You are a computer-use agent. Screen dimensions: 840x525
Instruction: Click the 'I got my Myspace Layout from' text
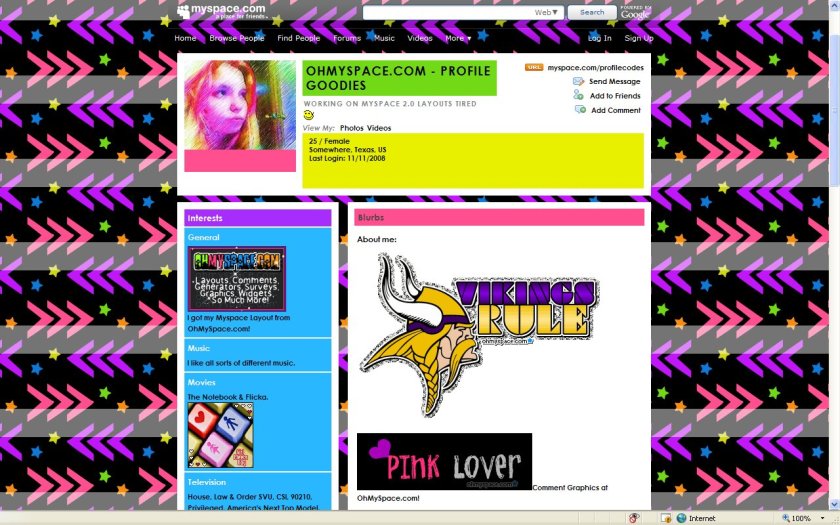point(238,318)
